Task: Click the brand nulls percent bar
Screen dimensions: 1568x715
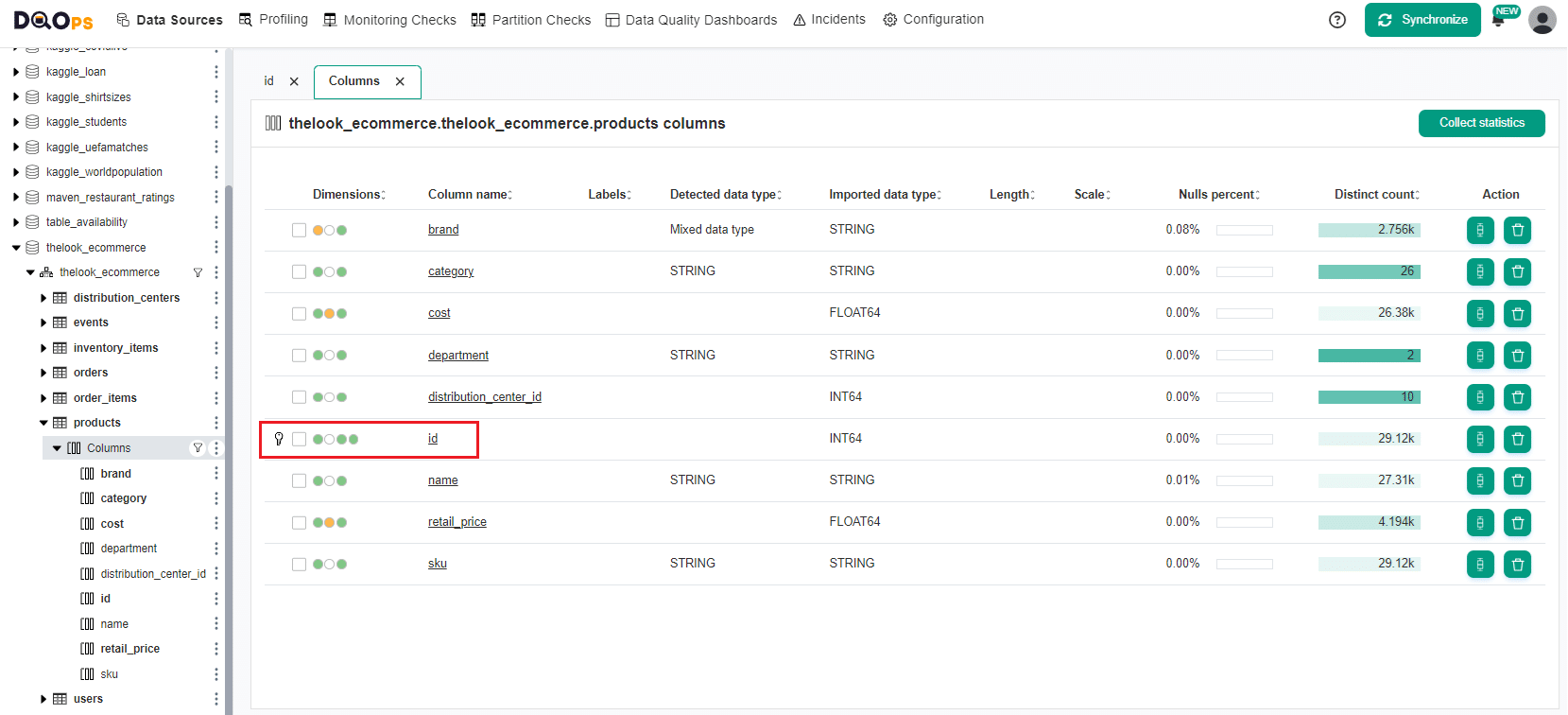Action: (1245, 230)
